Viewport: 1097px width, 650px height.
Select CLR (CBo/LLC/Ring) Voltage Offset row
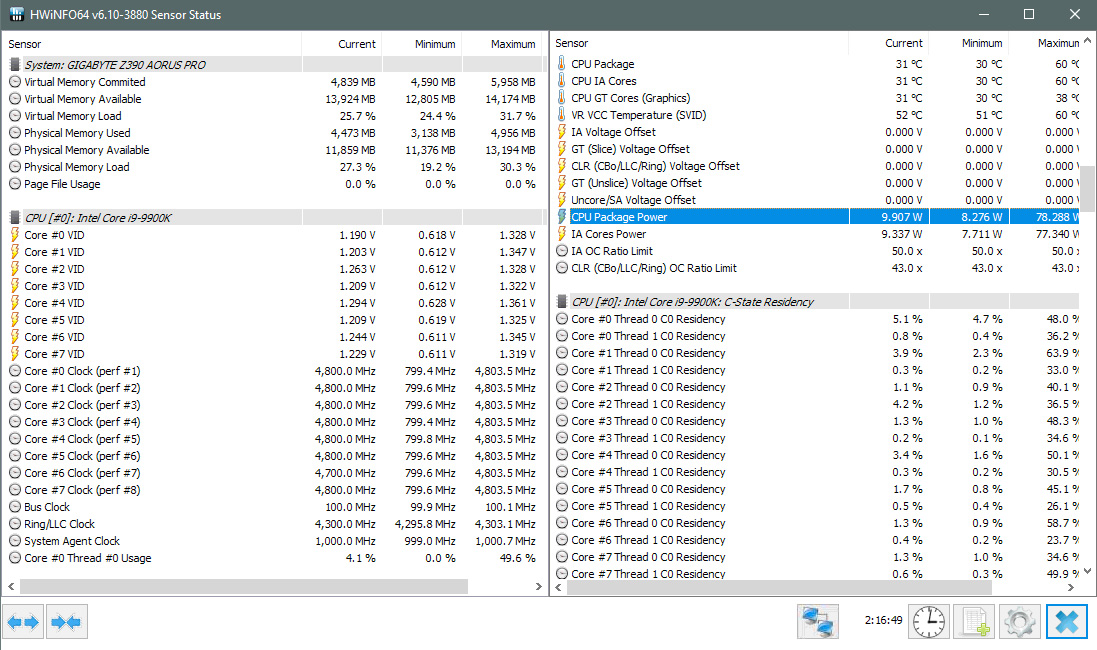tap(815, 166)
